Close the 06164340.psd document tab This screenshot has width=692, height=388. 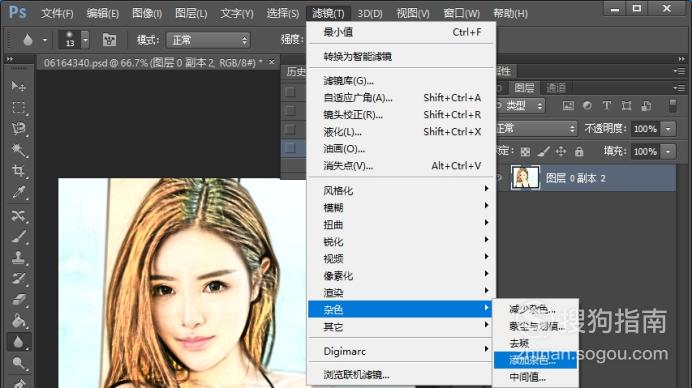(x=272, y=62)
